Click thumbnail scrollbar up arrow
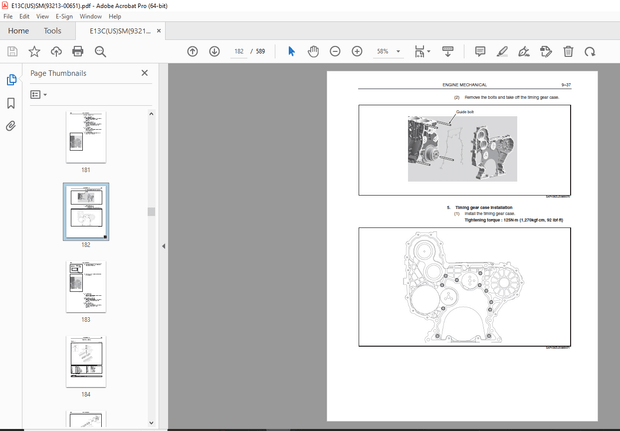620x431 pixels. click(151, 114)
